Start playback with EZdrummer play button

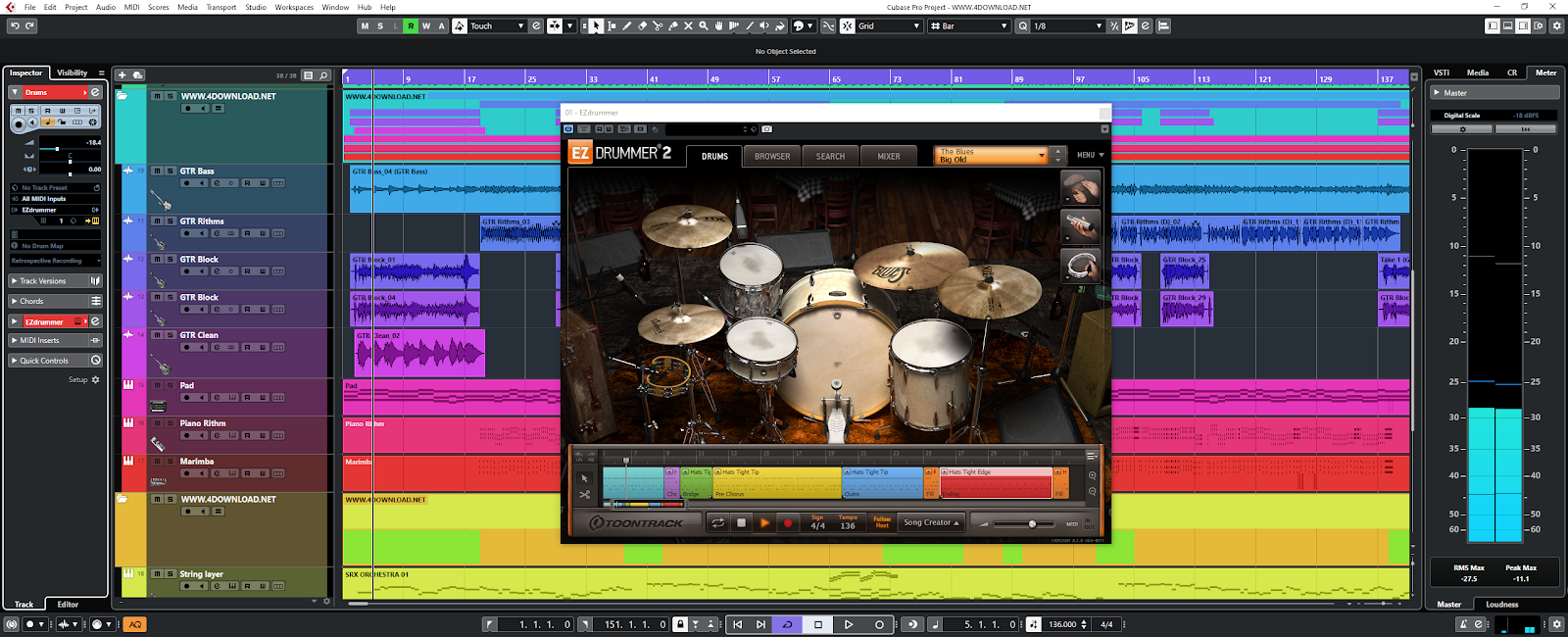764,523
